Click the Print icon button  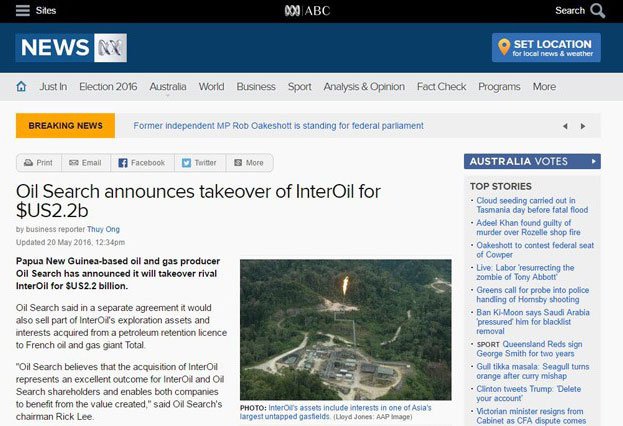coord(39,163)
